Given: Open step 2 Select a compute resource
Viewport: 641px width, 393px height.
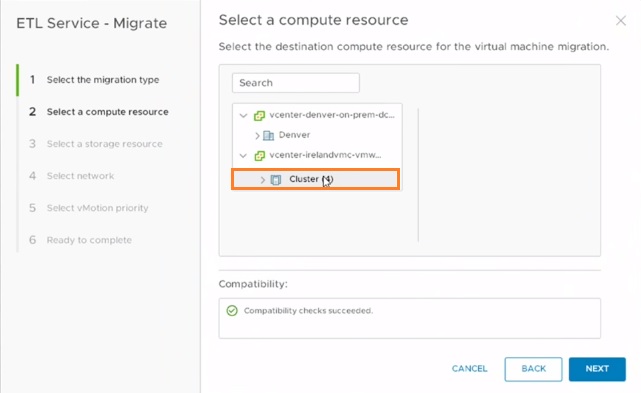Looking at the screenshot, I should [x=108, y=112].
